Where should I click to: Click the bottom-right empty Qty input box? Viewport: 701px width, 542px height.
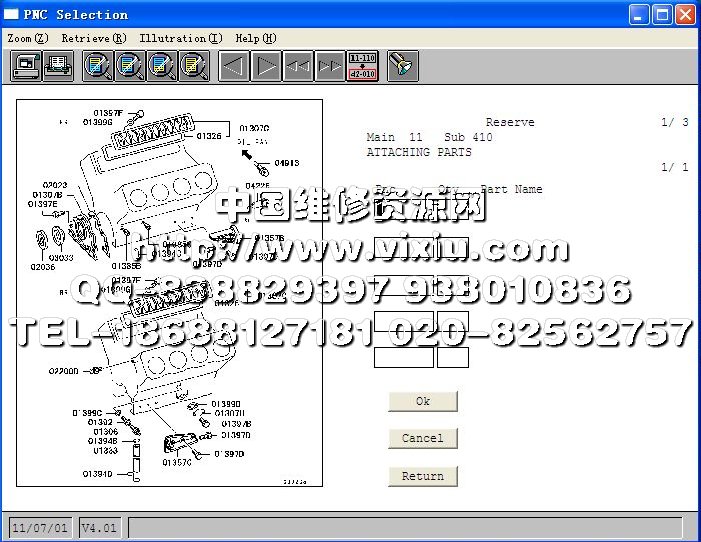click(x=452, y=357)
